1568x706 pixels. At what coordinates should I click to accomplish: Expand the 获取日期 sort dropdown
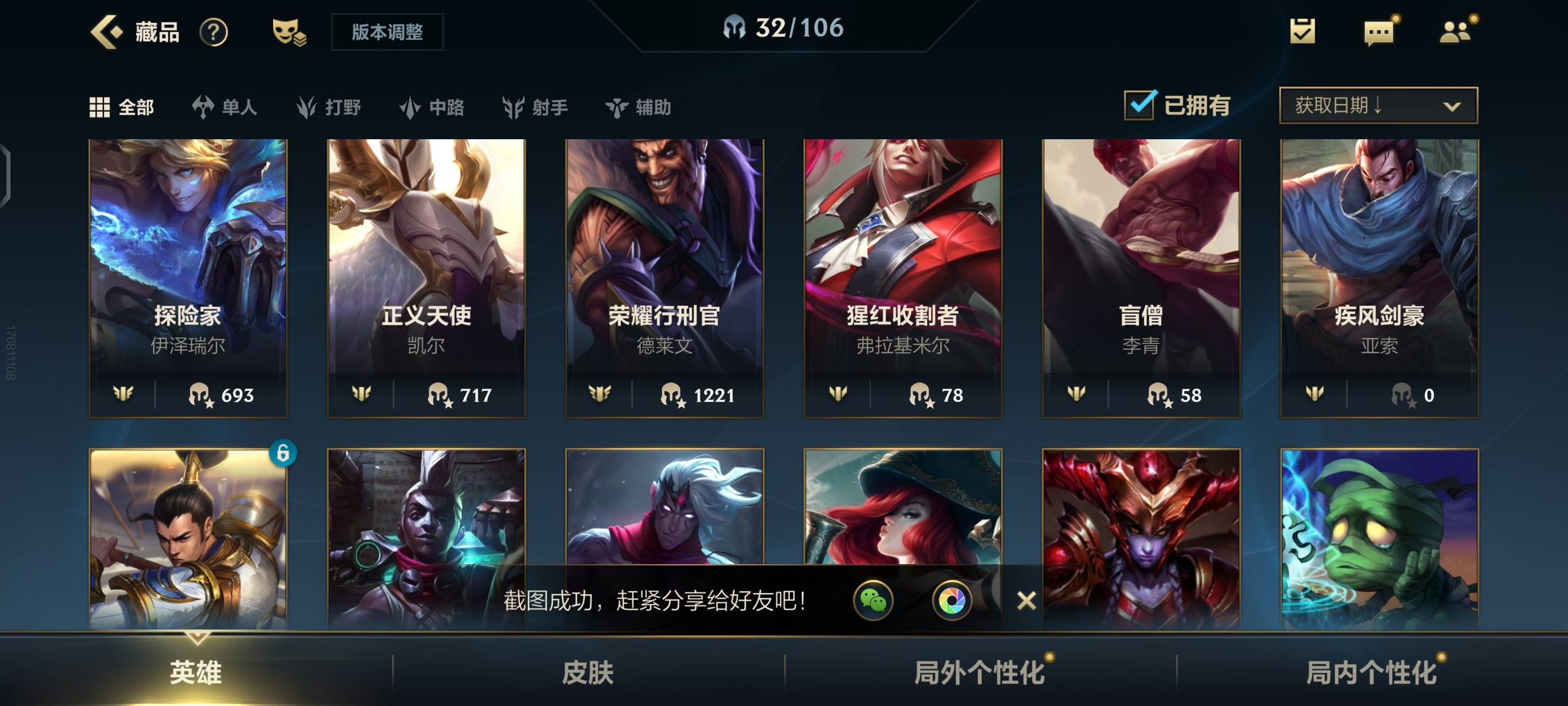click(x=1379, y=105)
